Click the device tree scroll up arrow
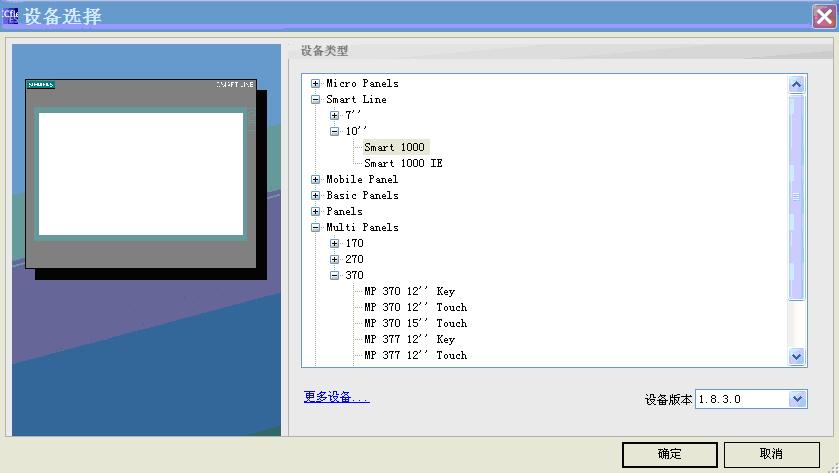Image resolution: width=839 pixels, height=473 pixels. (797, 85)
